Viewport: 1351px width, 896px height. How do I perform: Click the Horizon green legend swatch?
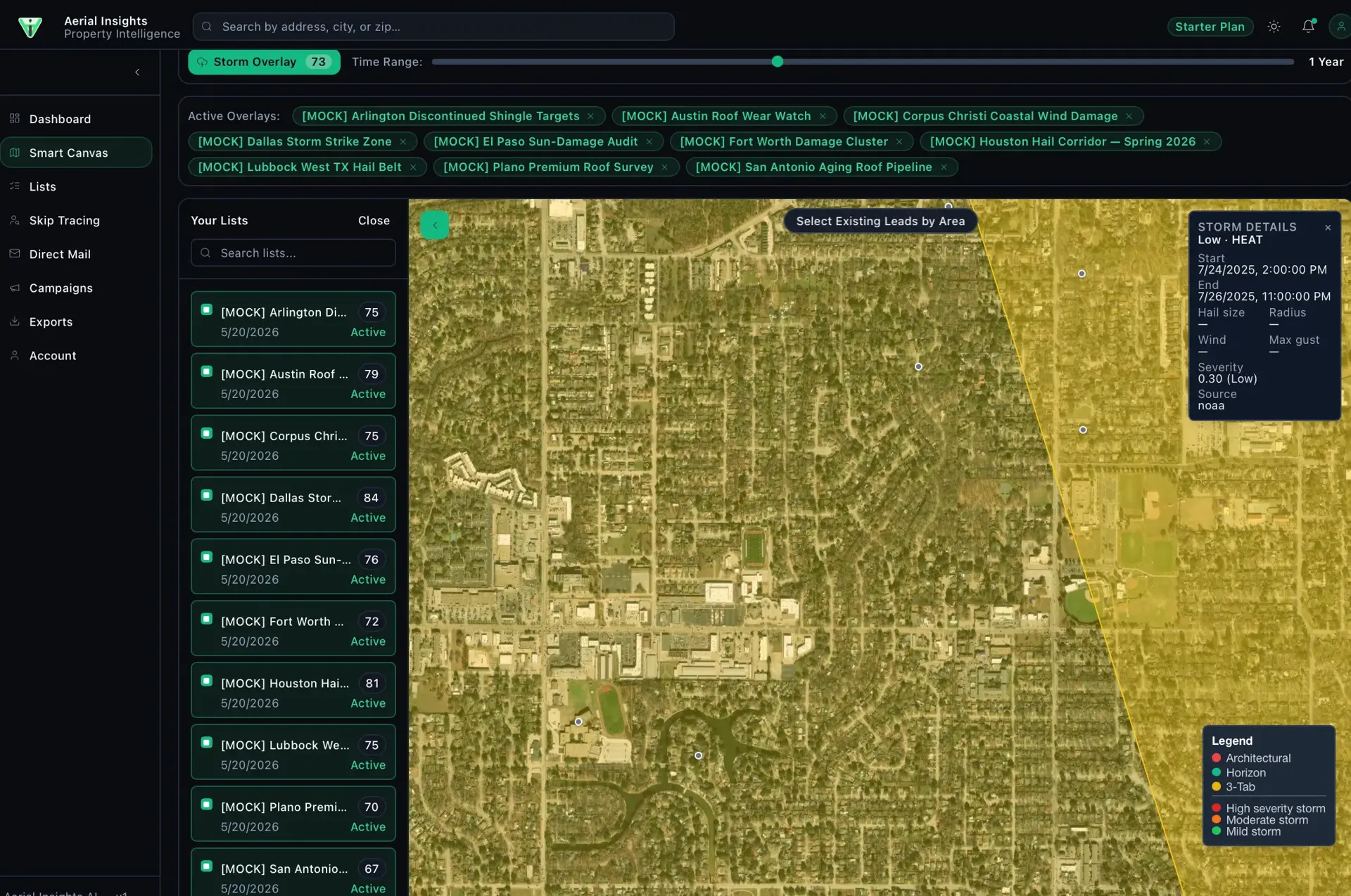(1216, 772)
